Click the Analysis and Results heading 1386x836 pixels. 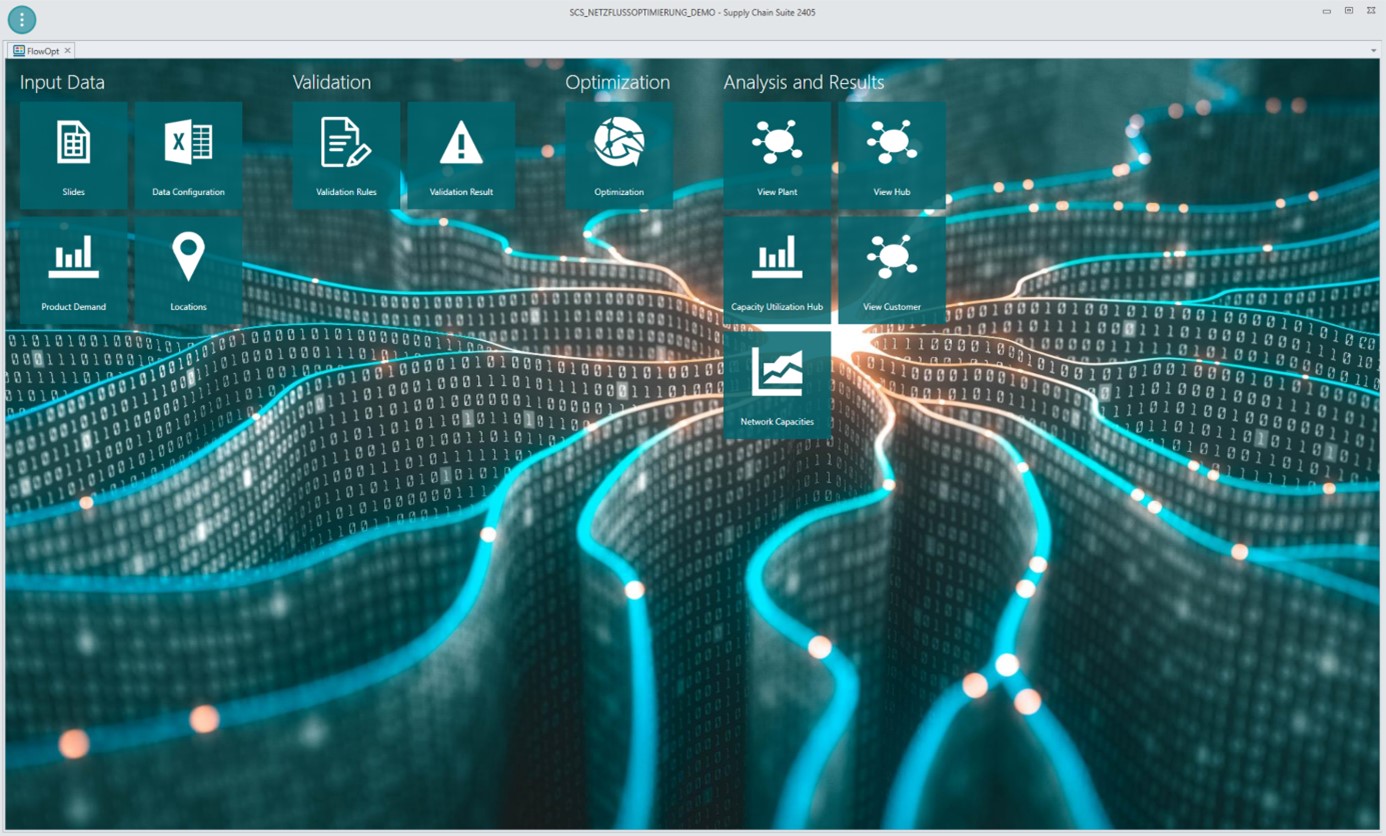point(803,83)
